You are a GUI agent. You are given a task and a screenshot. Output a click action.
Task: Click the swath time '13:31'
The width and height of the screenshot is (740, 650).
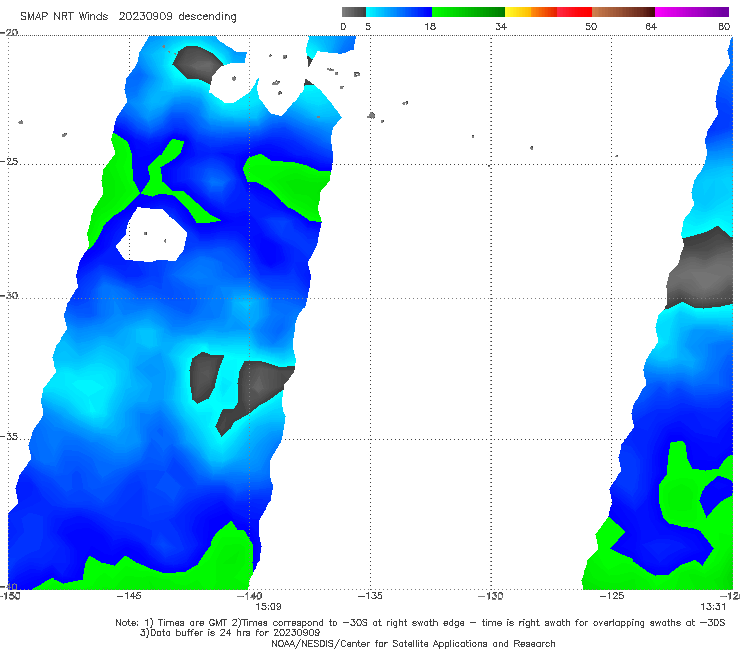(713, 607)
